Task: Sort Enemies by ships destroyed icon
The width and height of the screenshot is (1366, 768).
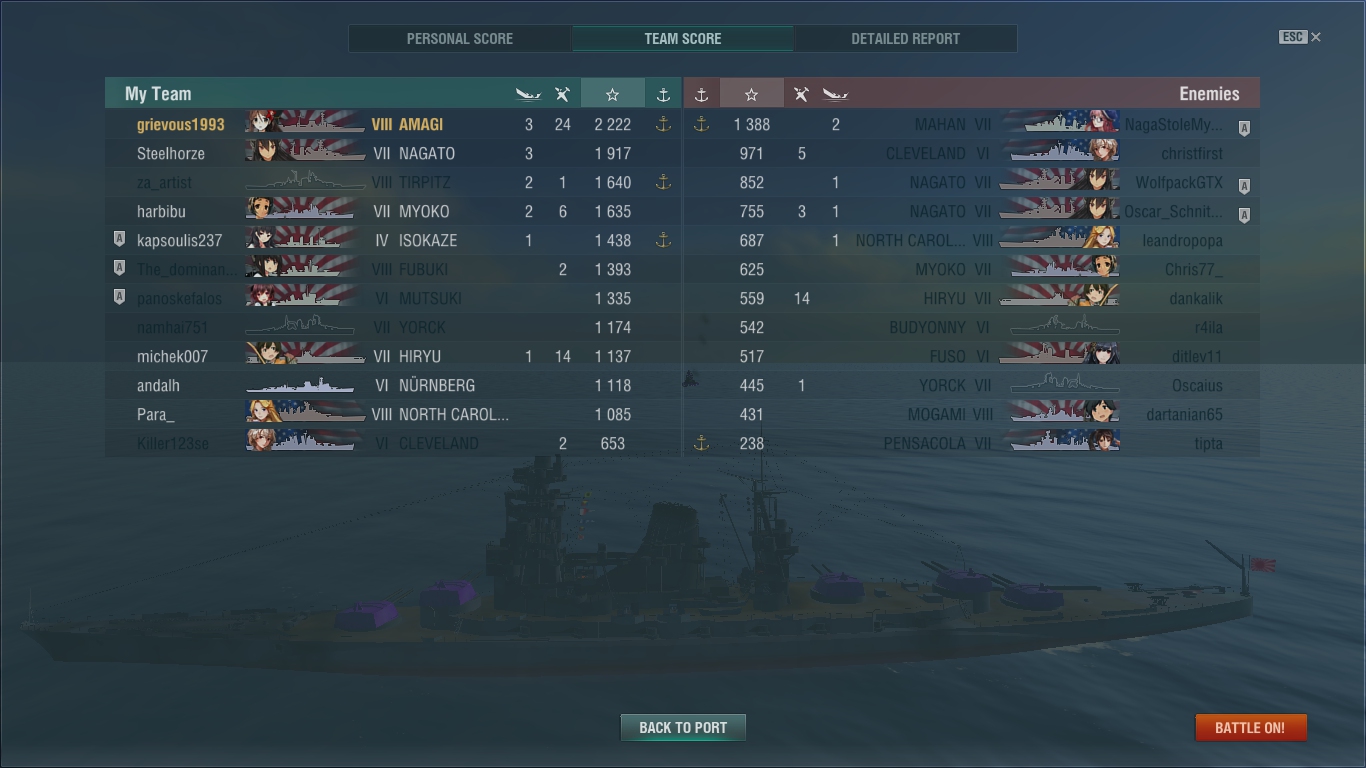Action: pos(835,94)
